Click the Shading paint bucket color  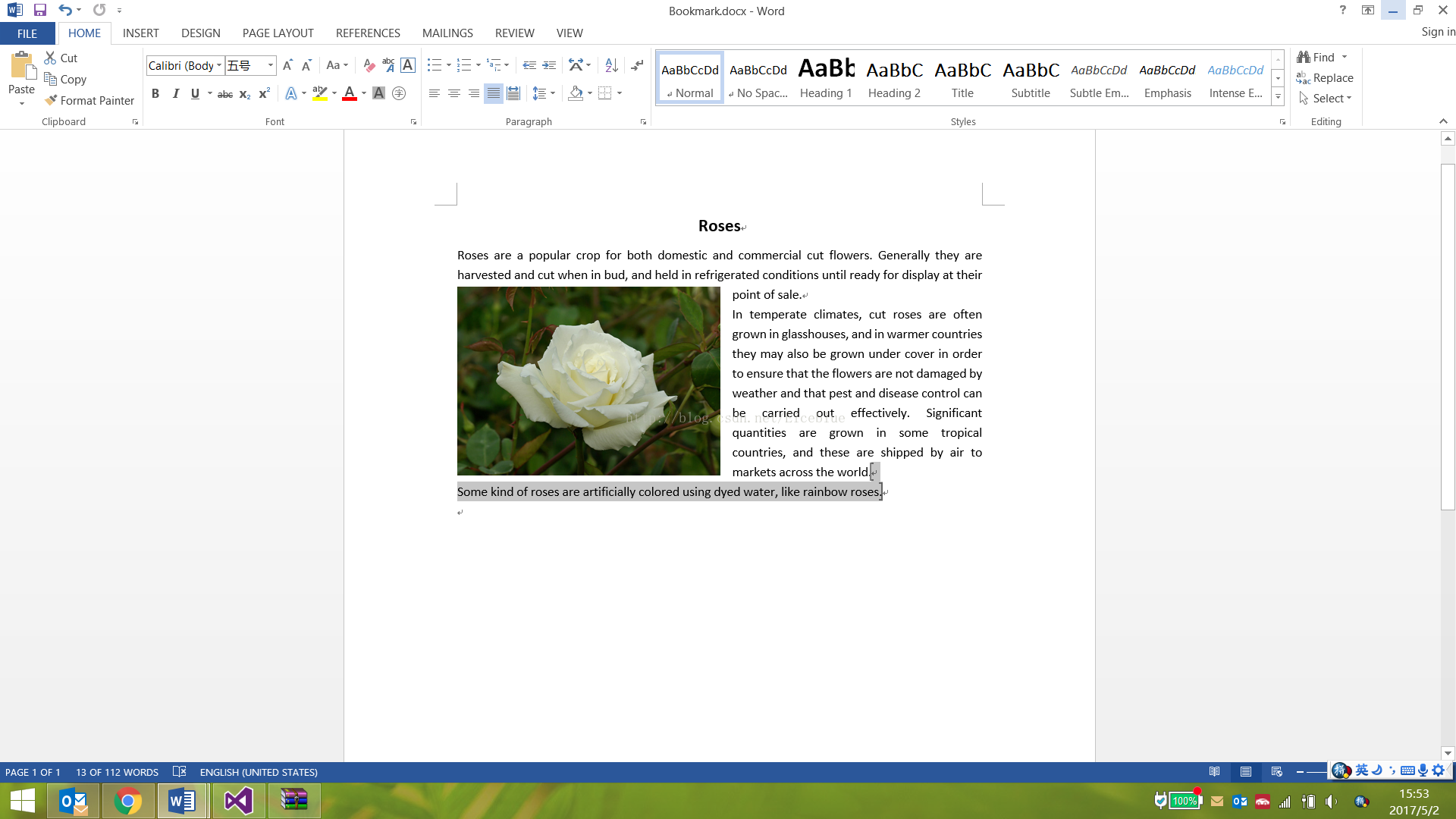pyautogui.click(x=576, y=93)
